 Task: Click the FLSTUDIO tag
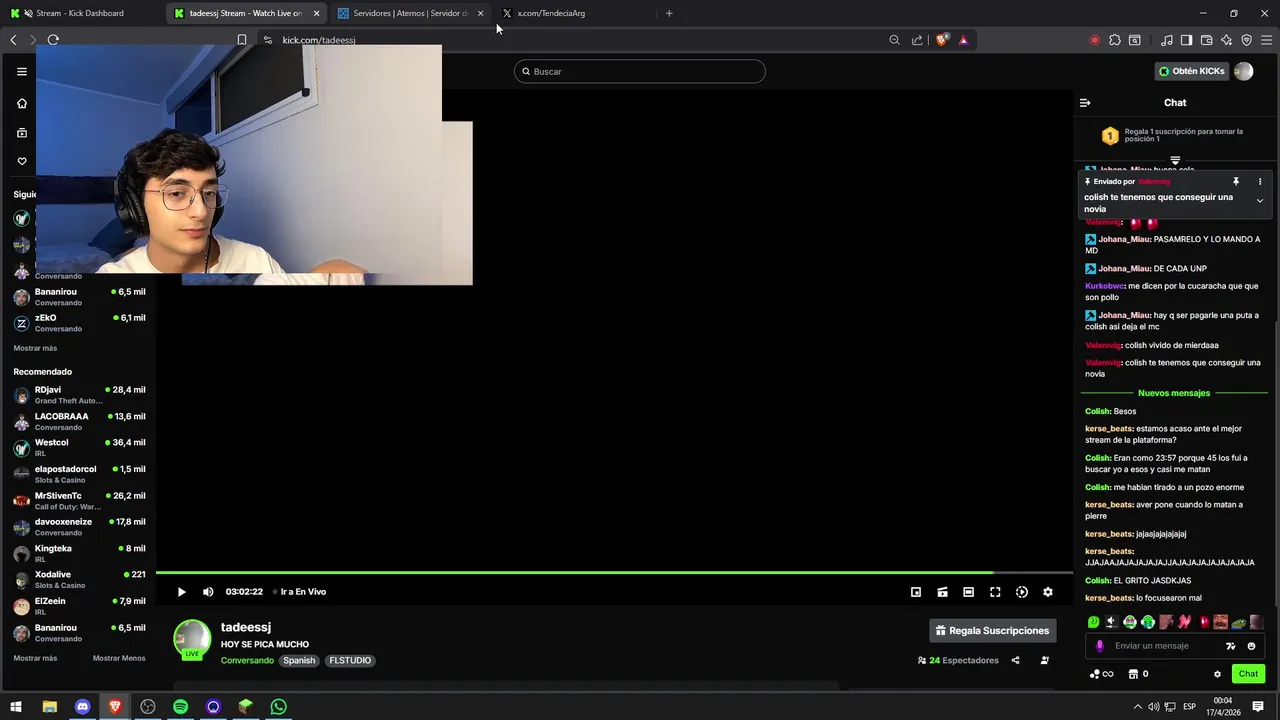350,661
